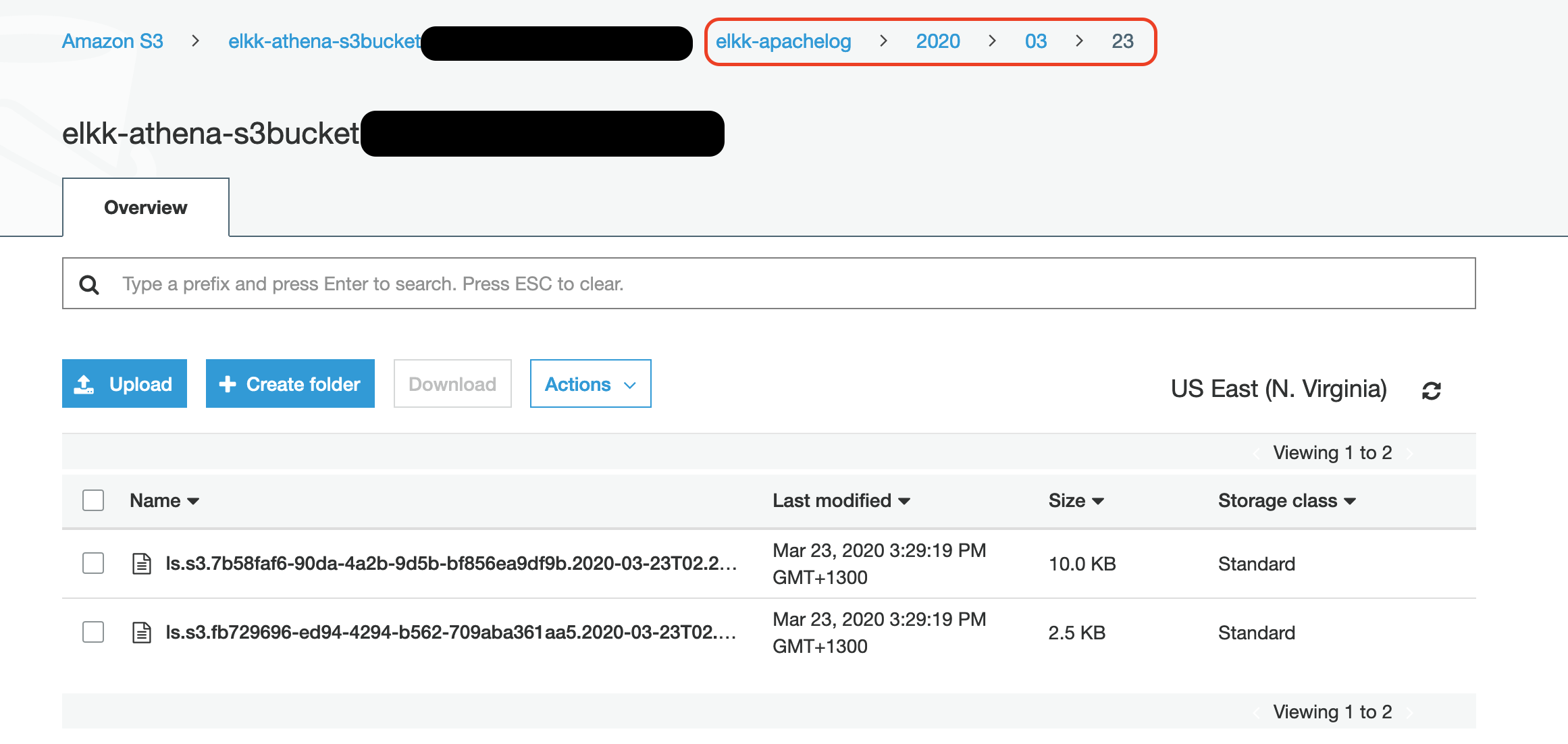Sort by the Storage class column
Screen dimensions: 1568x744
1286,500
